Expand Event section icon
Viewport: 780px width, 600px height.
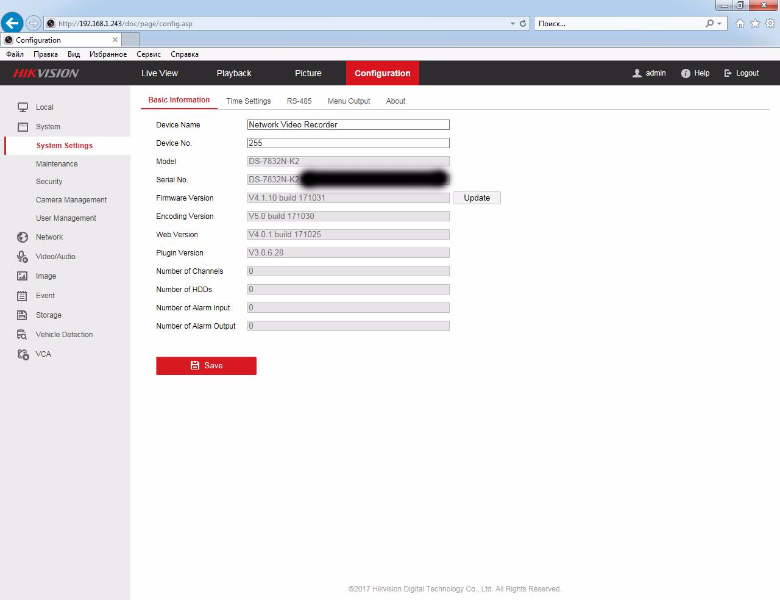[22, 296]
